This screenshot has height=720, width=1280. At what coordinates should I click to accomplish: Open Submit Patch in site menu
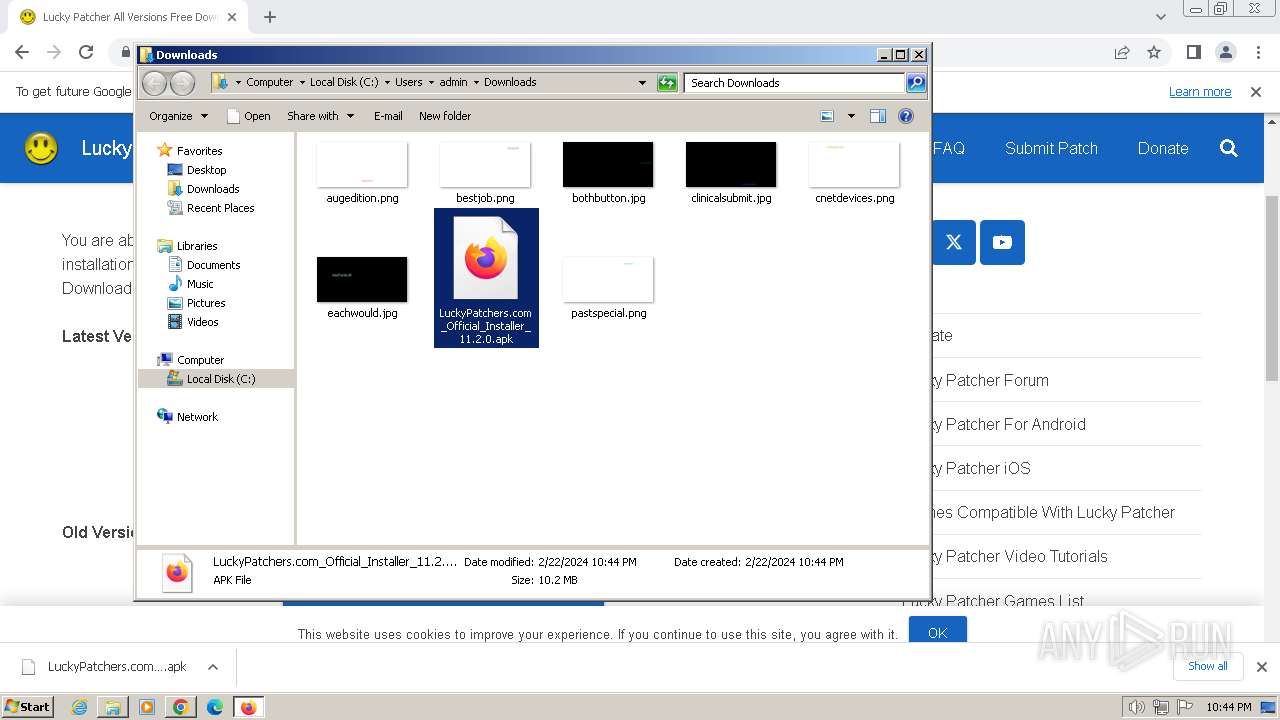[1051, 148]
